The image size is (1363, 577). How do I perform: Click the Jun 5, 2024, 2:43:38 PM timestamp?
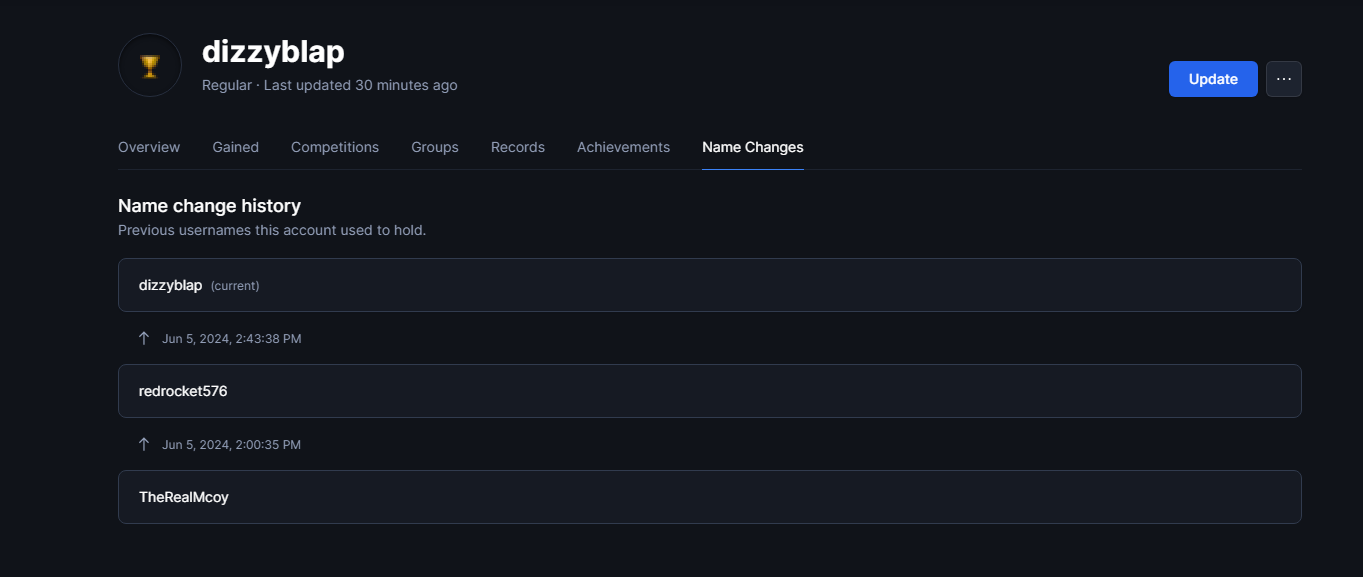[231, 339]
